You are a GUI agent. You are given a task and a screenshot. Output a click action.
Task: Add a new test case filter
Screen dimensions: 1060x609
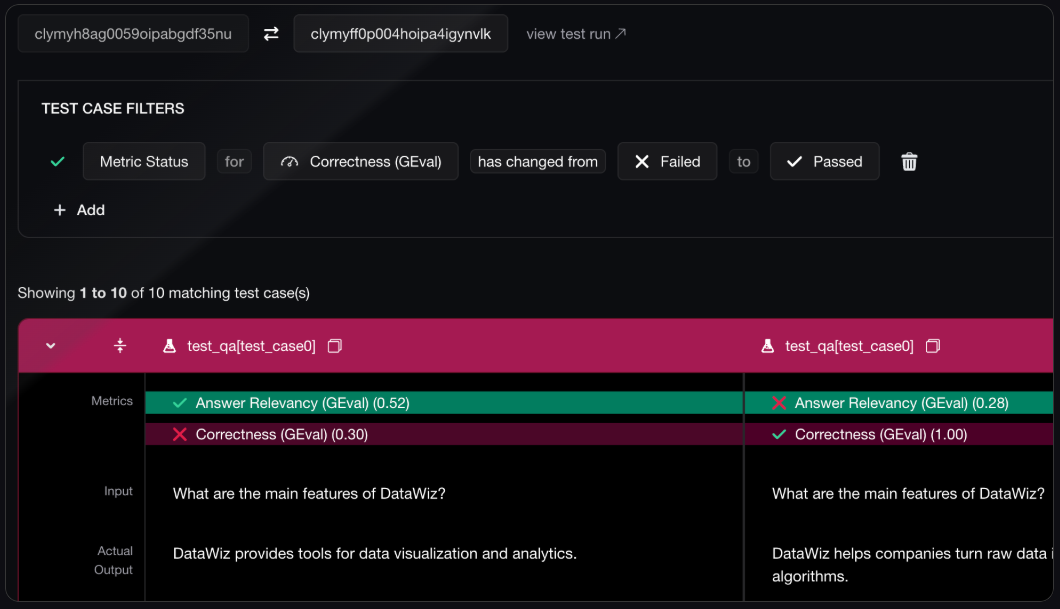(79, 210)
